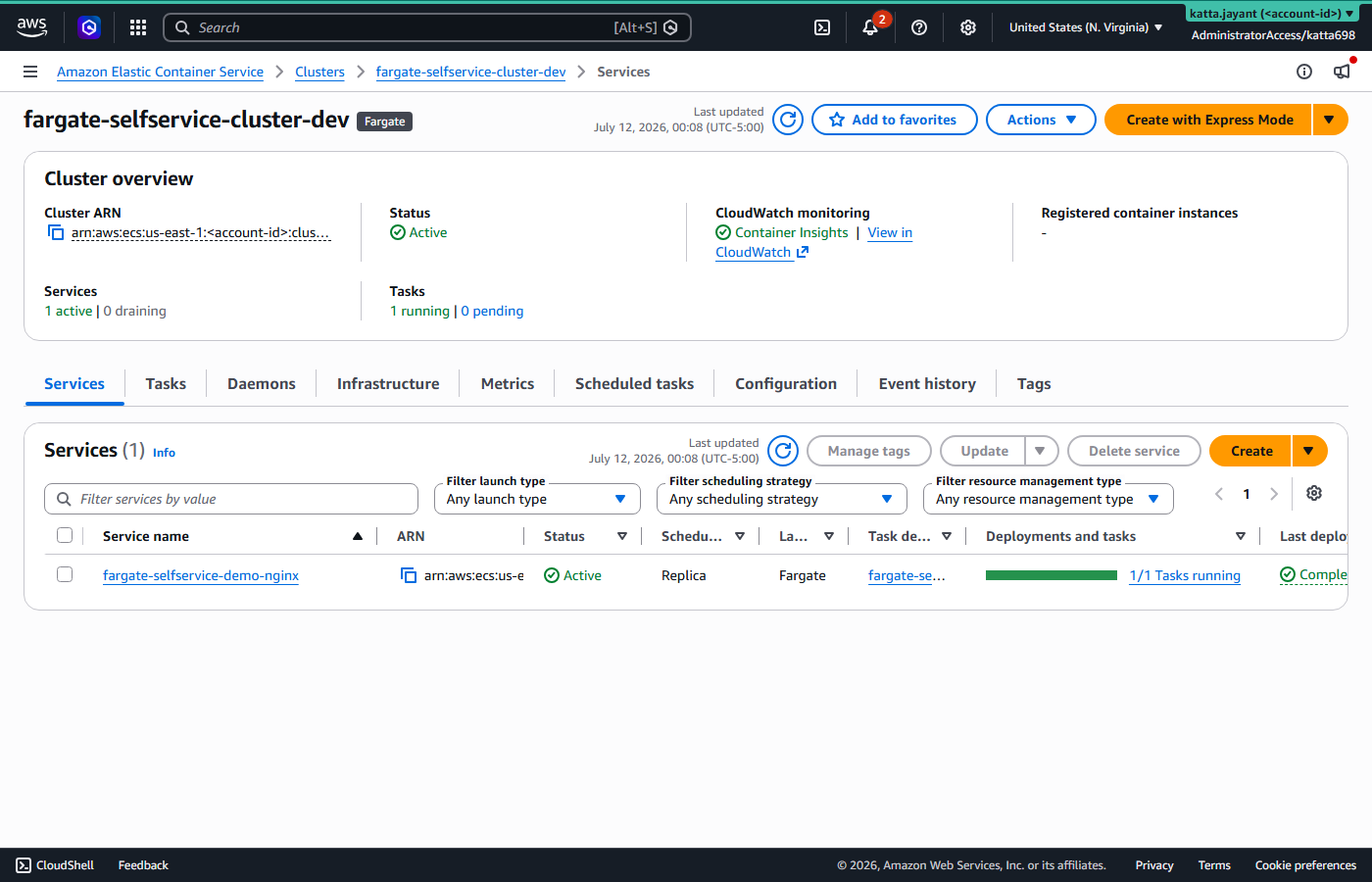Screen dimensions: 1372x882
Task: Launch CloudShell from top header icon
Action: [822, 27]
